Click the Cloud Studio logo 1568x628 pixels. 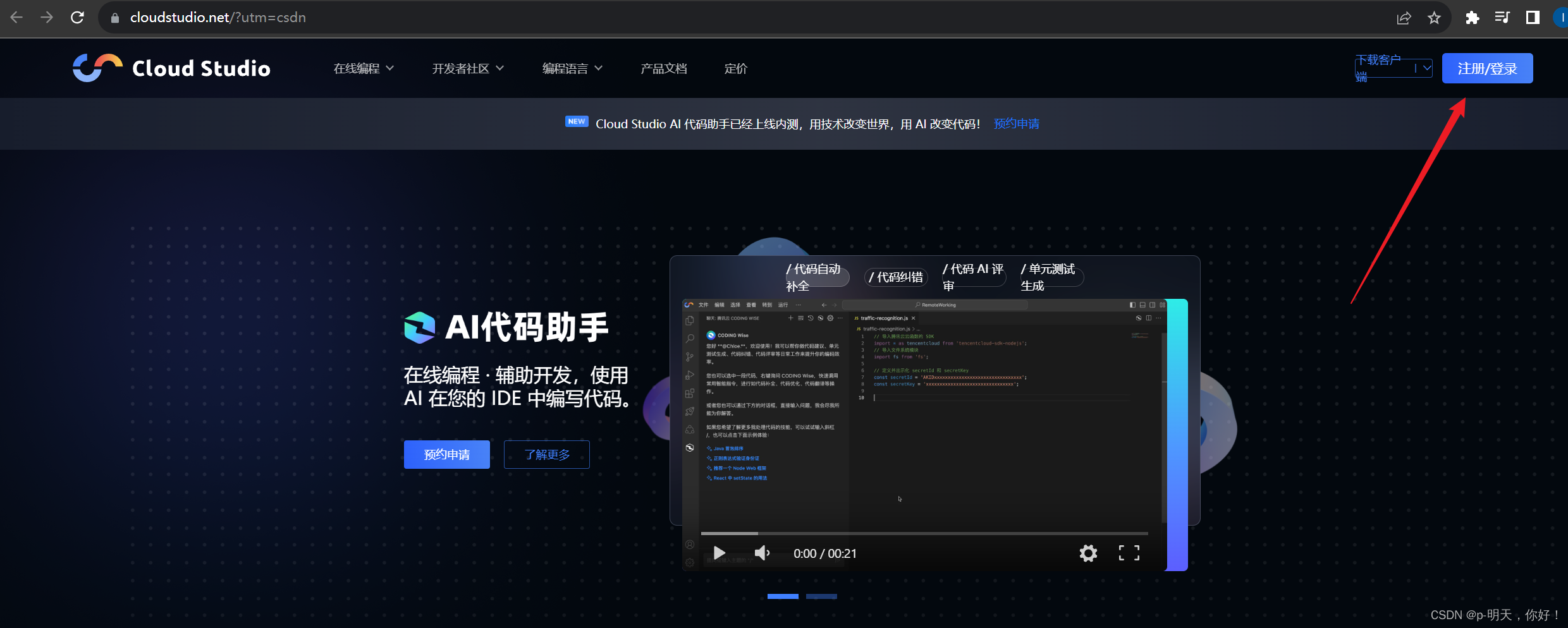[x=171, y=68]
